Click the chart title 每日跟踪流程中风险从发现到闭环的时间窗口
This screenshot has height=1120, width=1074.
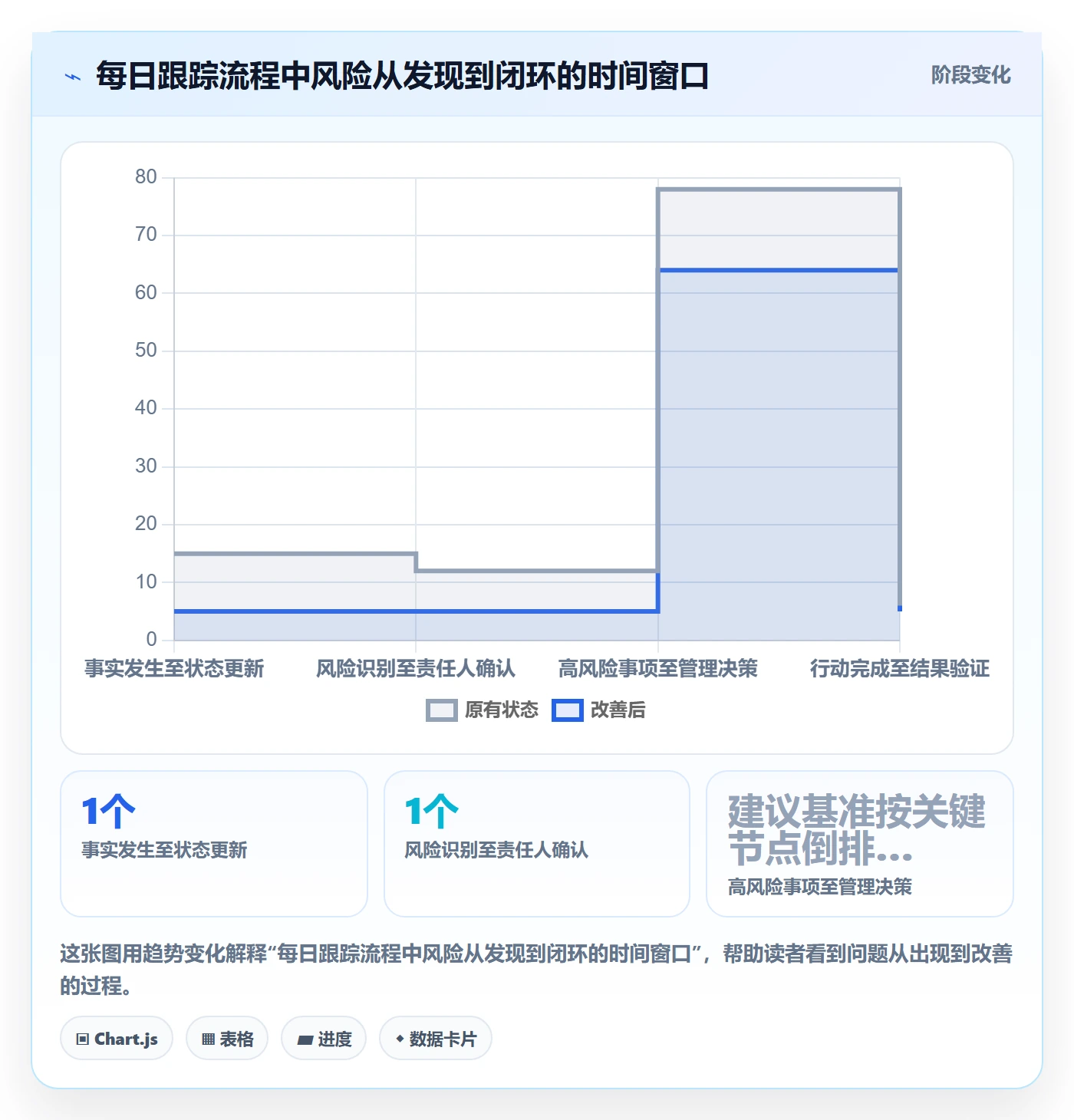pos(402,76)
